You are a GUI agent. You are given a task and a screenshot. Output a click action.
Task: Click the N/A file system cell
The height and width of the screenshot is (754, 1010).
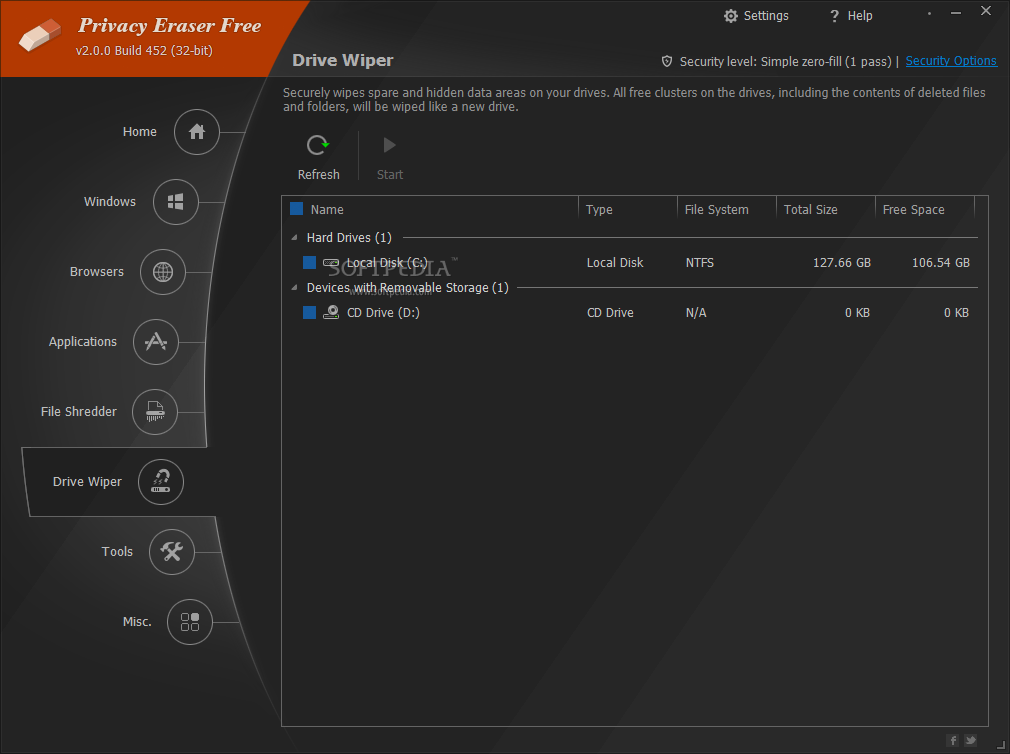coord(696,313)
